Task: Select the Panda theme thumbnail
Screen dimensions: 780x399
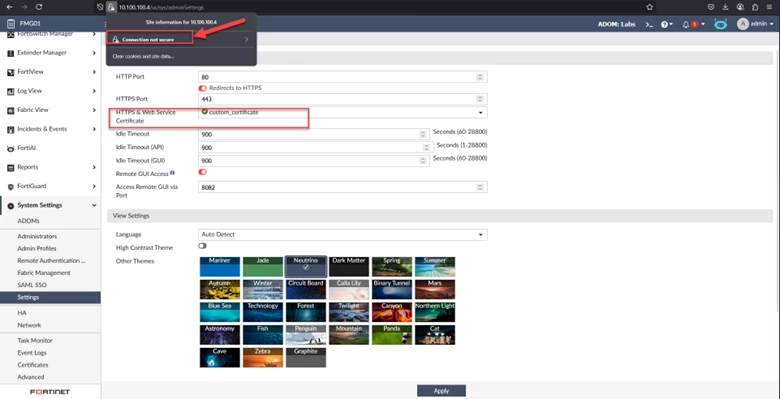Action: click(391, 335)
